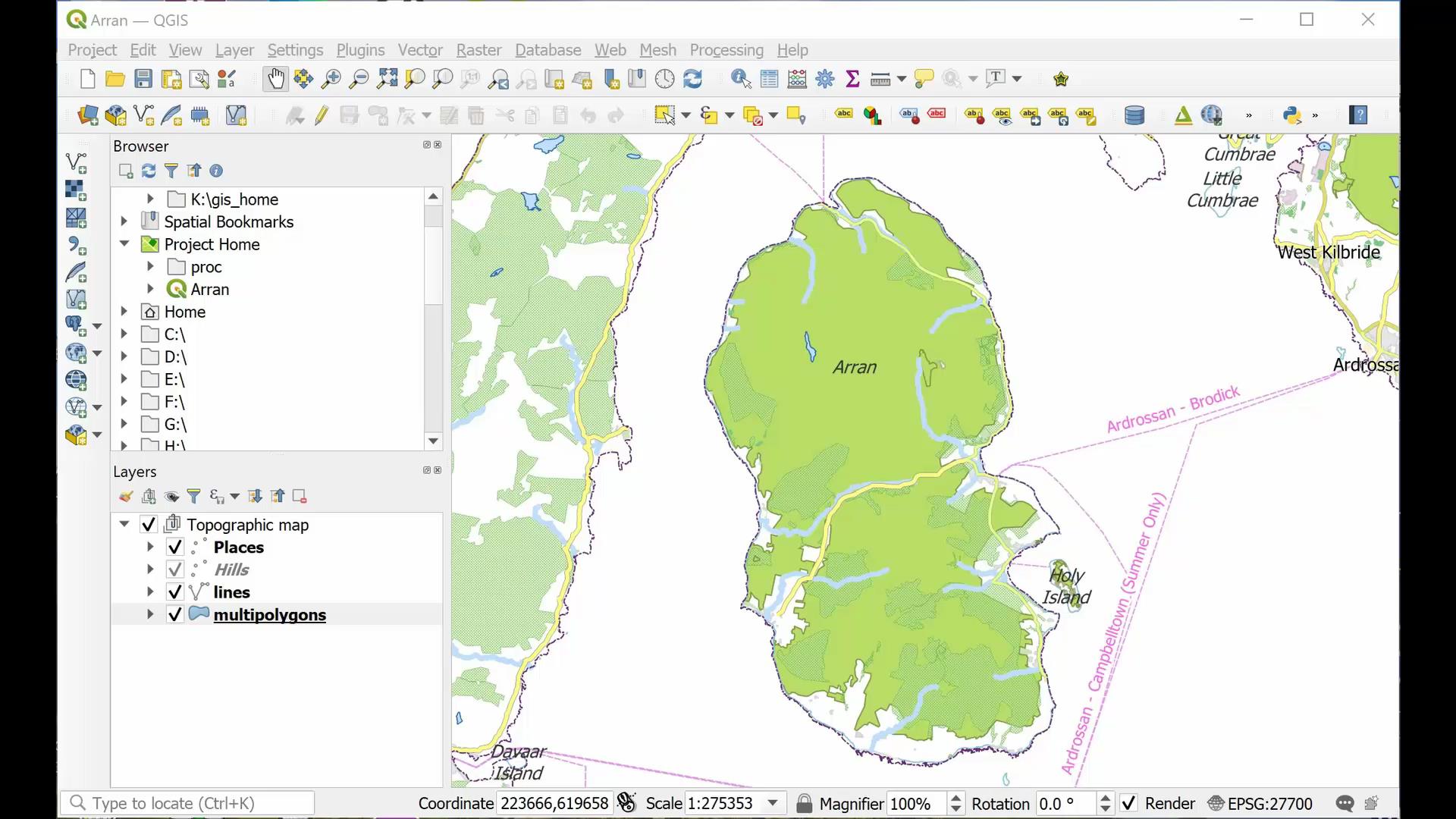Disable Render in the status bar
Viewport: 1456px width, 819px height.
(x=1129, y=803)
